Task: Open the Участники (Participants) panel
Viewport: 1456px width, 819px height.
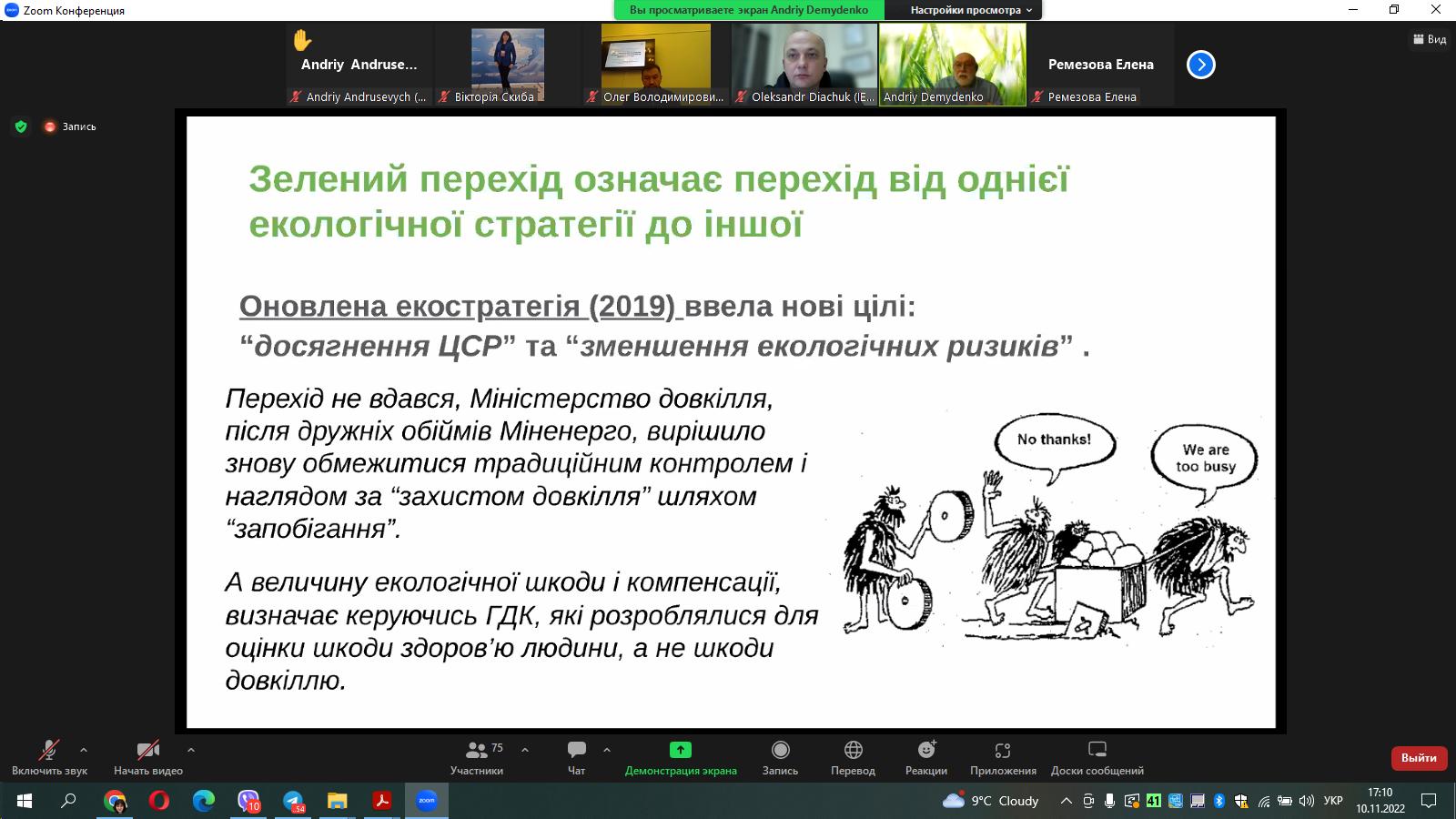Action: click(x=480, y=757)
